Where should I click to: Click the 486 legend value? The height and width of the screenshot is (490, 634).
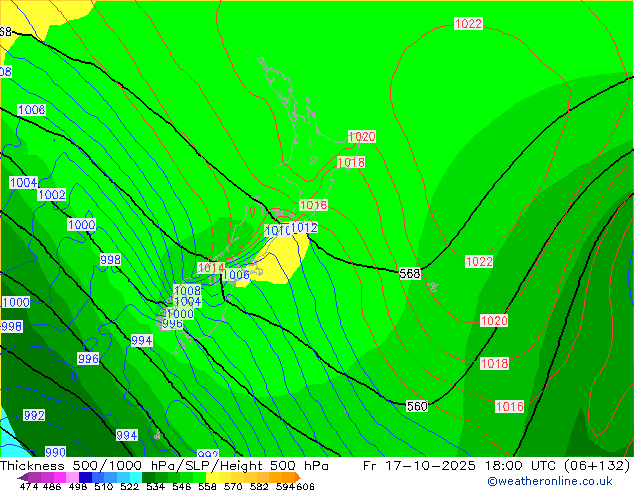[52, 486]
